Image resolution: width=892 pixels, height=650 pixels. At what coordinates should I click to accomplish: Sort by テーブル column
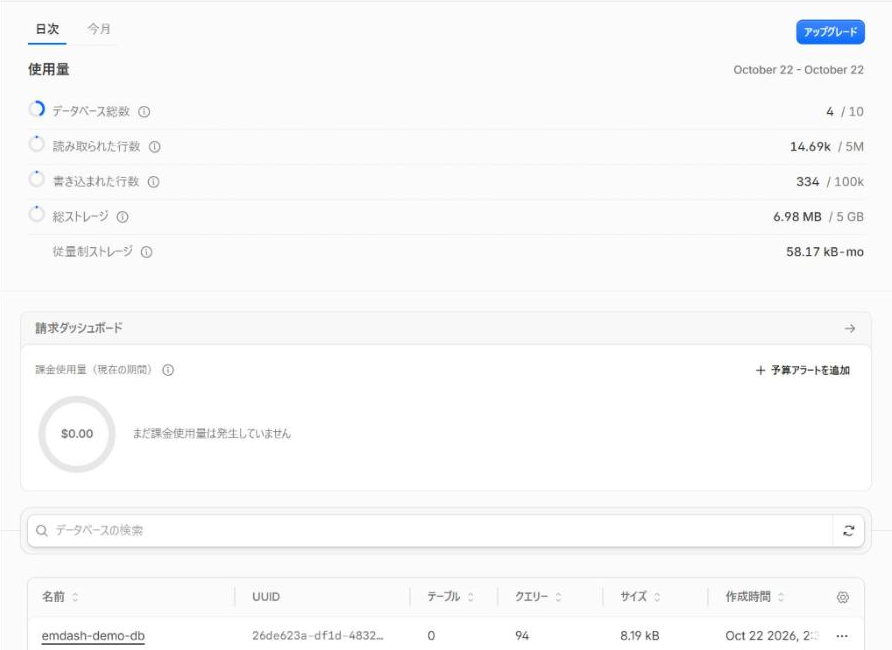(x=451, y=597)
